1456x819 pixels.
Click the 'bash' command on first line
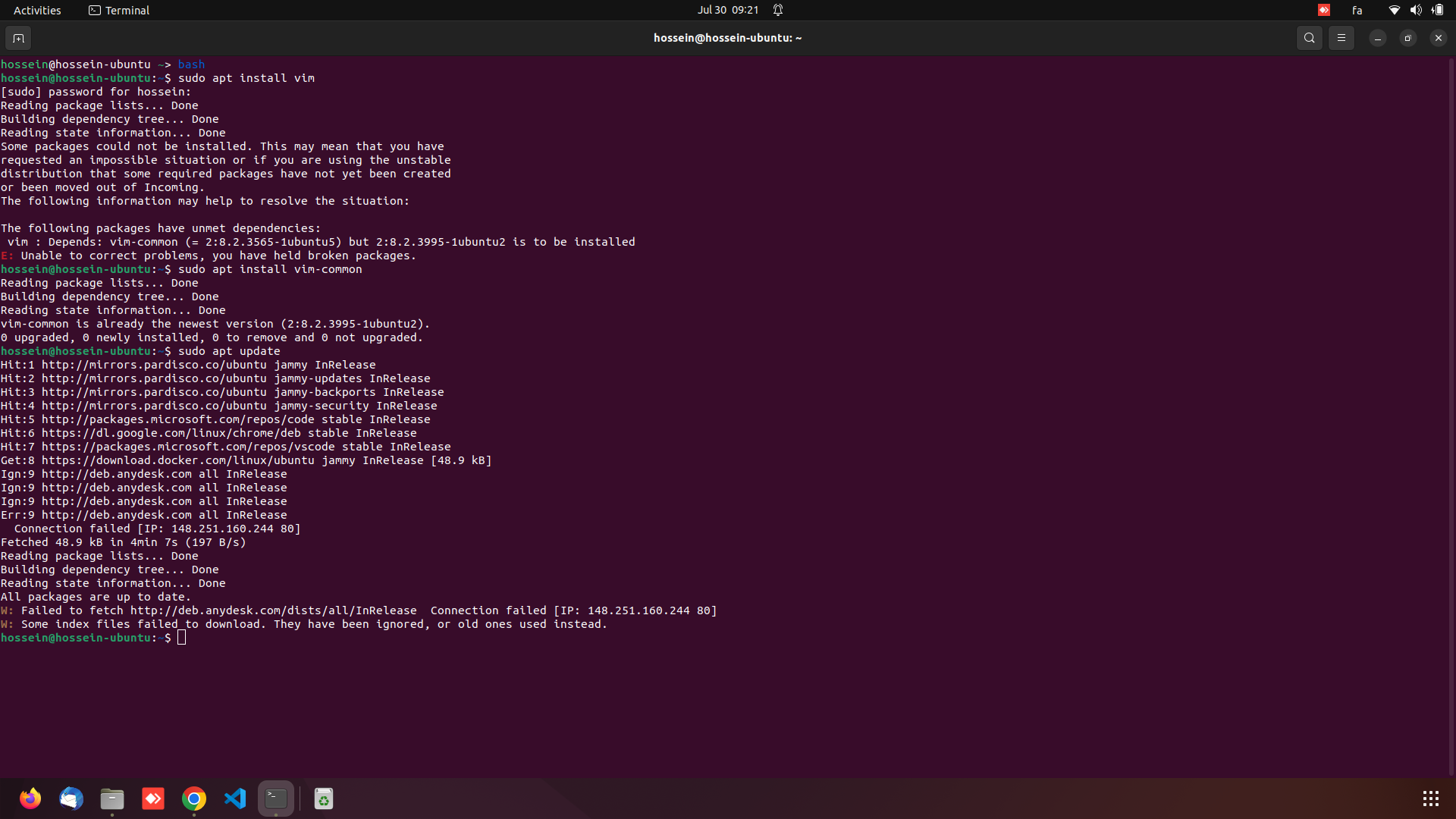click(x=191, y=64)
